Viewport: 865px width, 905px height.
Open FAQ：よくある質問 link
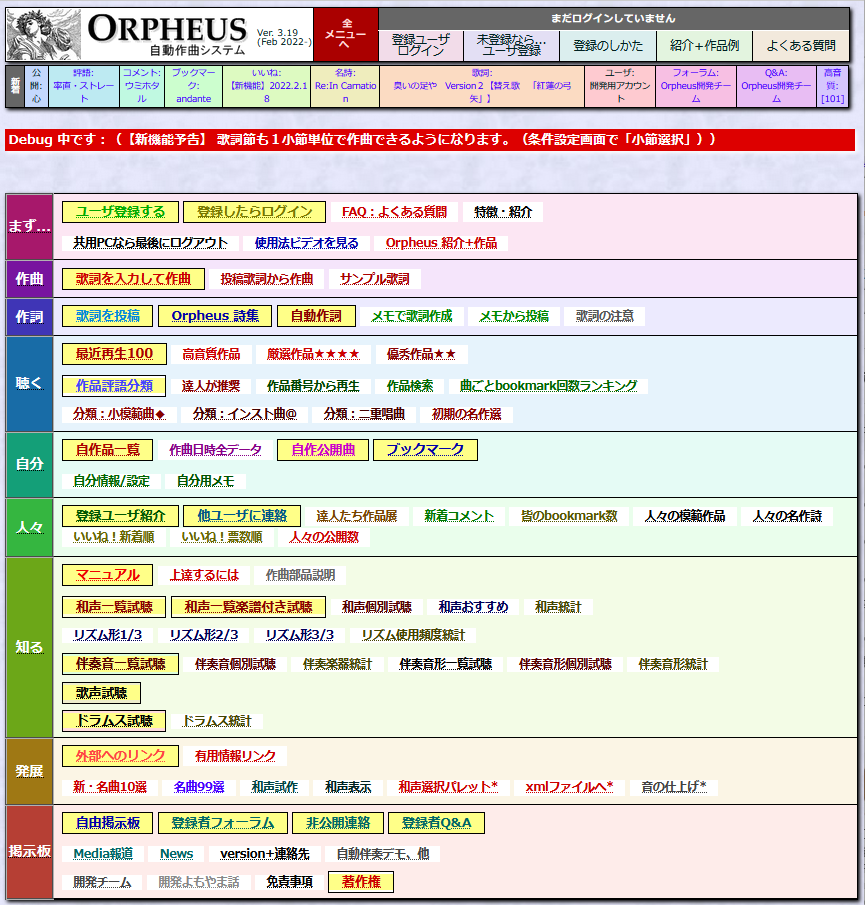click(394, 212)
